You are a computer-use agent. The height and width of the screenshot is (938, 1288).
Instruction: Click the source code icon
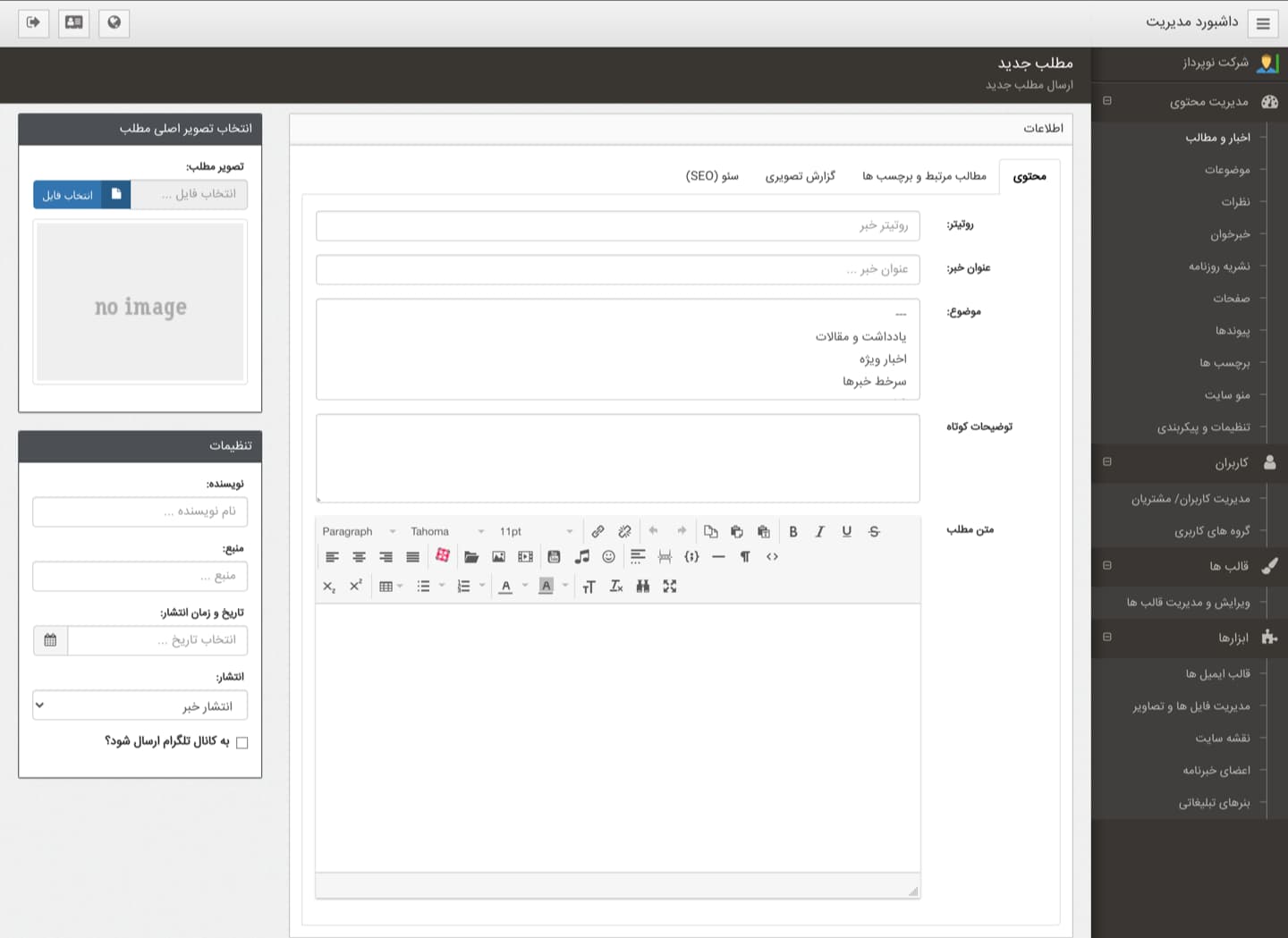[772, 556]
